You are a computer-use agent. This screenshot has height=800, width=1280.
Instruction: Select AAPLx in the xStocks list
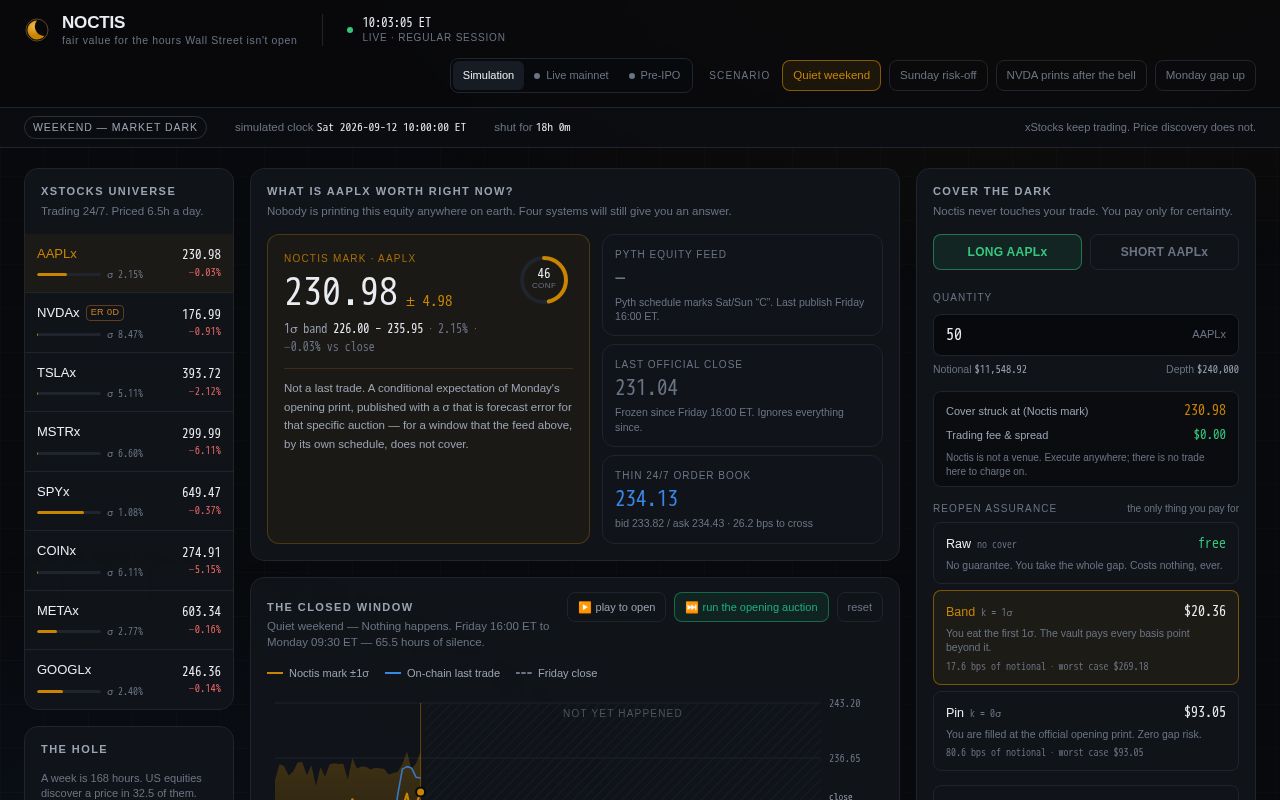click(129, 263)
